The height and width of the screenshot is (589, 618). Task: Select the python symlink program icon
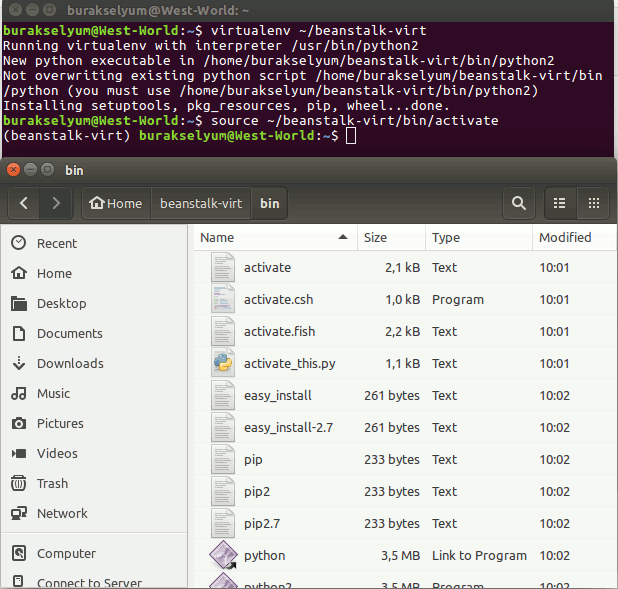(222, 556)
